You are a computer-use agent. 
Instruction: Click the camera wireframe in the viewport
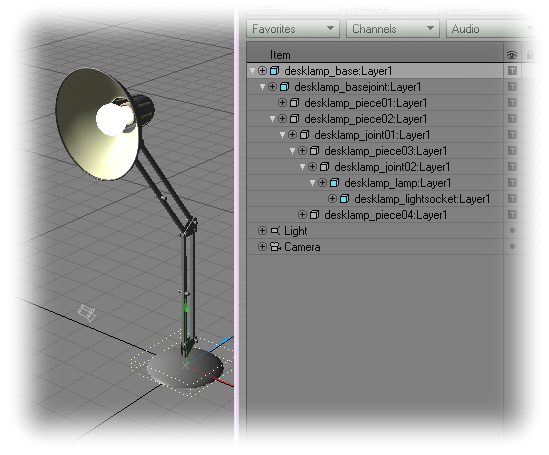click(x=87, y=313)
